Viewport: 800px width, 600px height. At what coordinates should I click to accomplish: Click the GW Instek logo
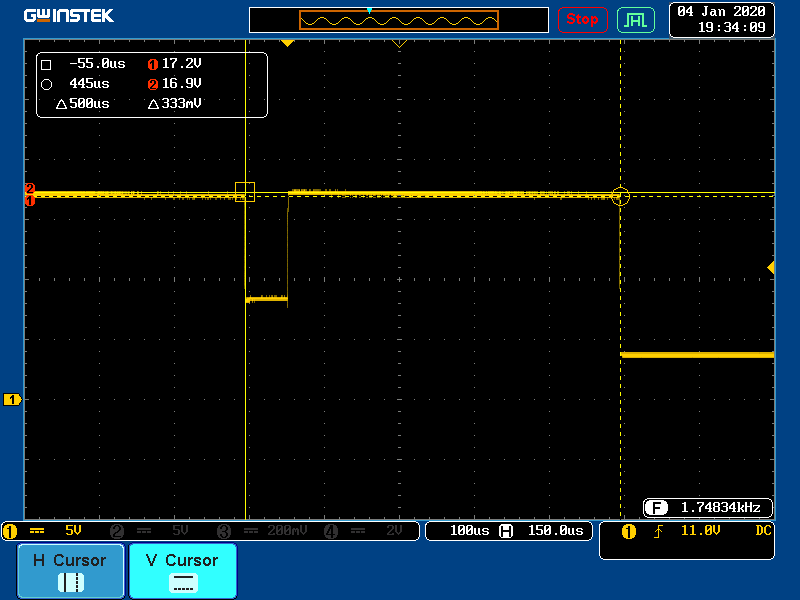click(x=69, y=16)
